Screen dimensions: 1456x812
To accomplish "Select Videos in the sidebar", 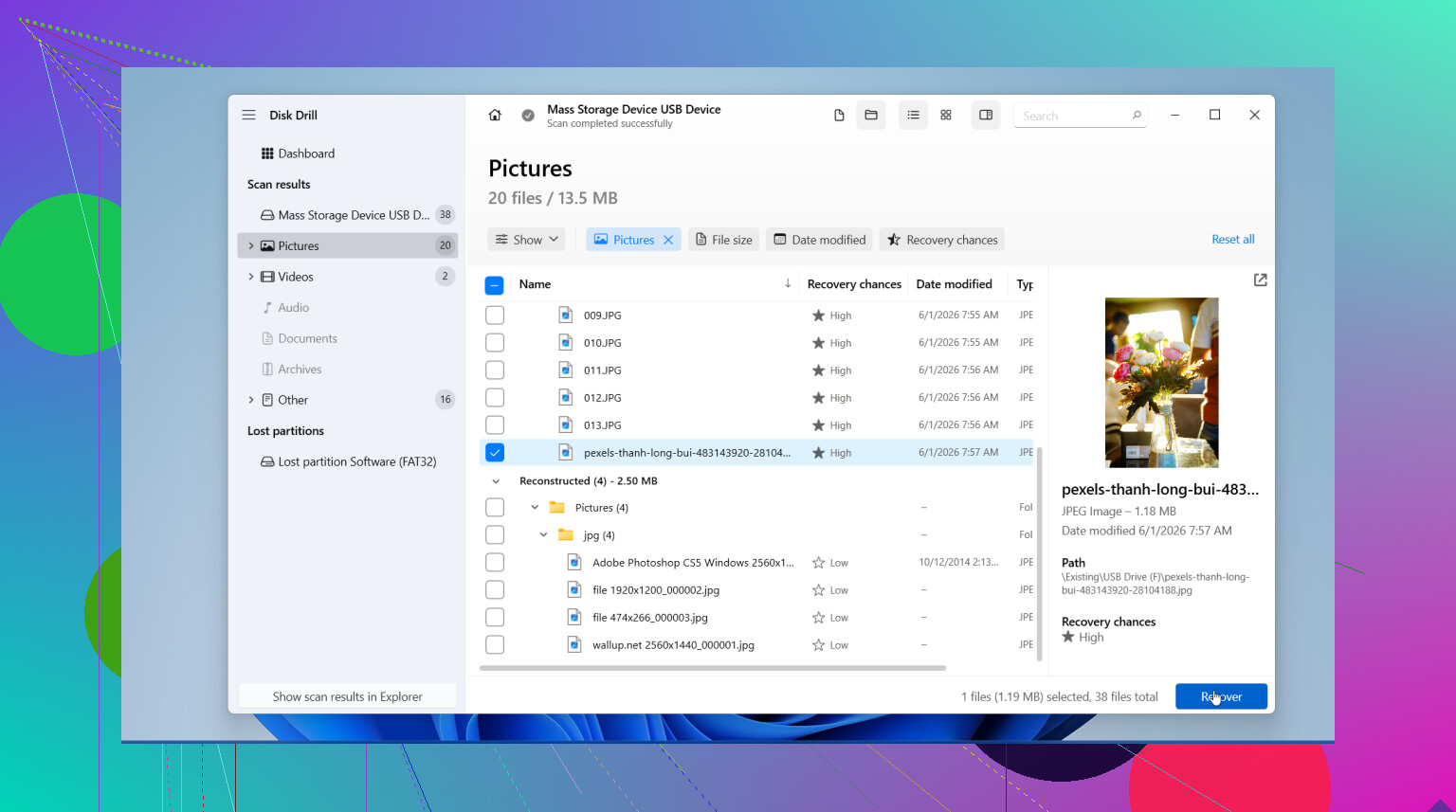I will [347, 277].
